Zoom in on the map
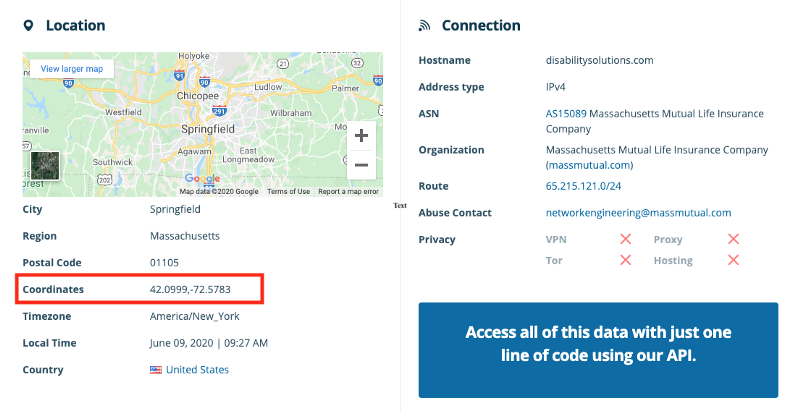The height and width of the screenshot is (413, 800). 361,135
